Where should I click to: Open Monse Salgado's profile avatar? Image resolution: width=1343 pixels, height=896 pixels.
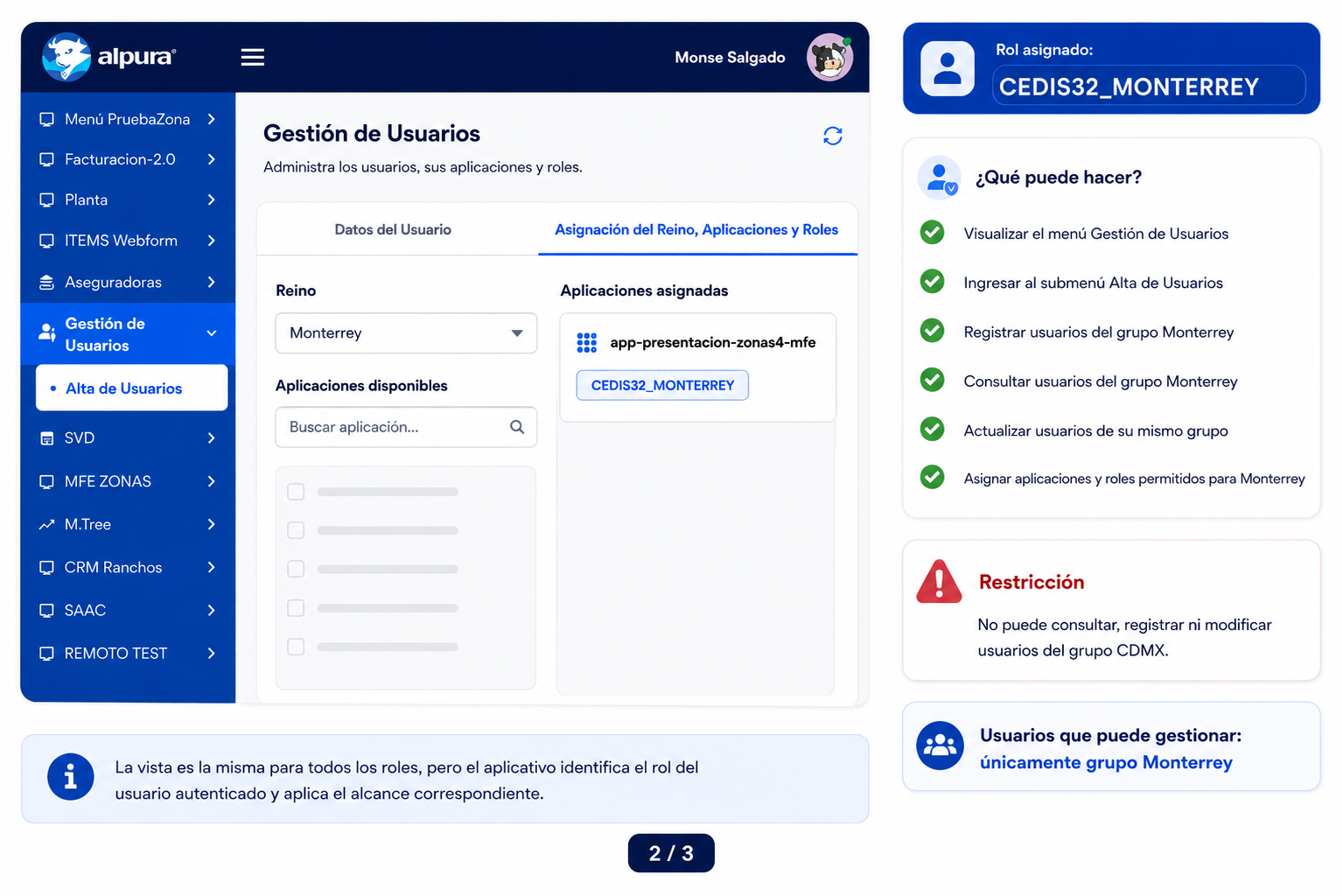[829, 58]
